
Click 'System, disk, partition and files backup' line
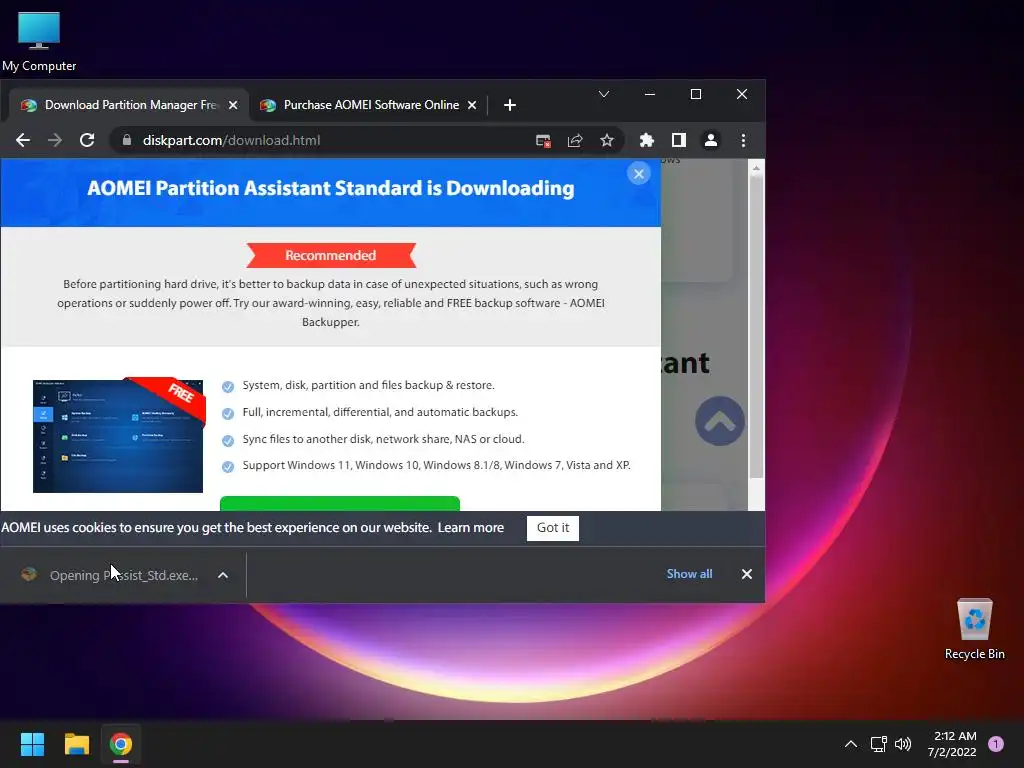pos(368,385)
